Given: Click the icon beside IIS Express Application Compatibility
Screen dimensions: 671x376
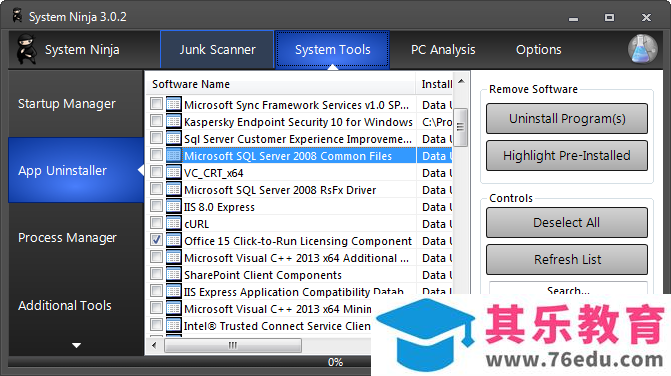Looking at the screenshot, I should tap(173, 291).
